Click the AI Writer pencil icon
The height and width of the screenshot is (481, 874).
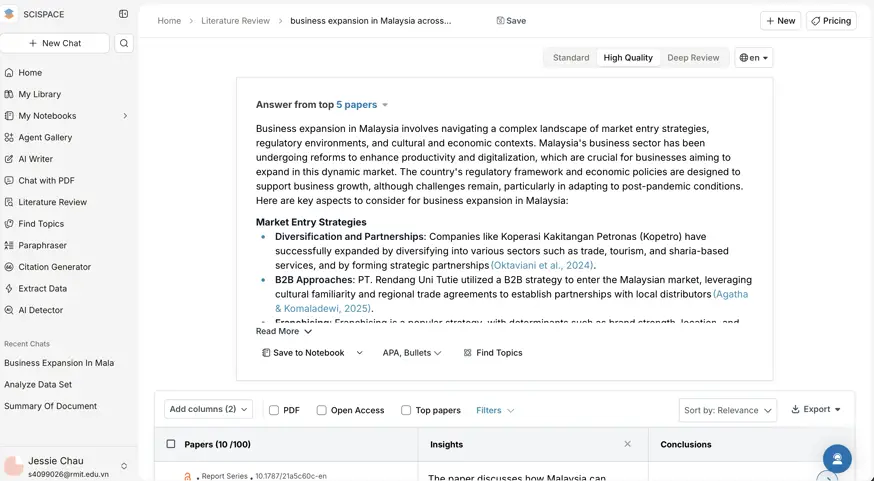pyautogui.click(x=9, y=159)
